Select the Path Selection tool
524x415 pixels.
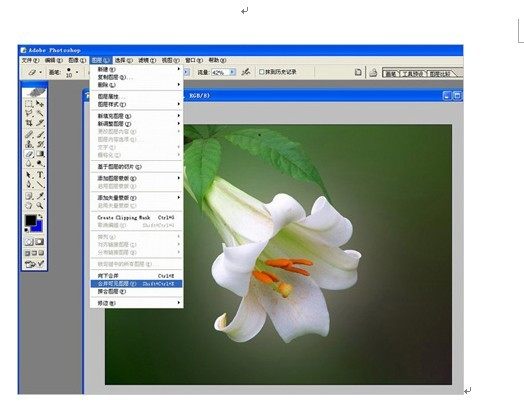(29, 175)
